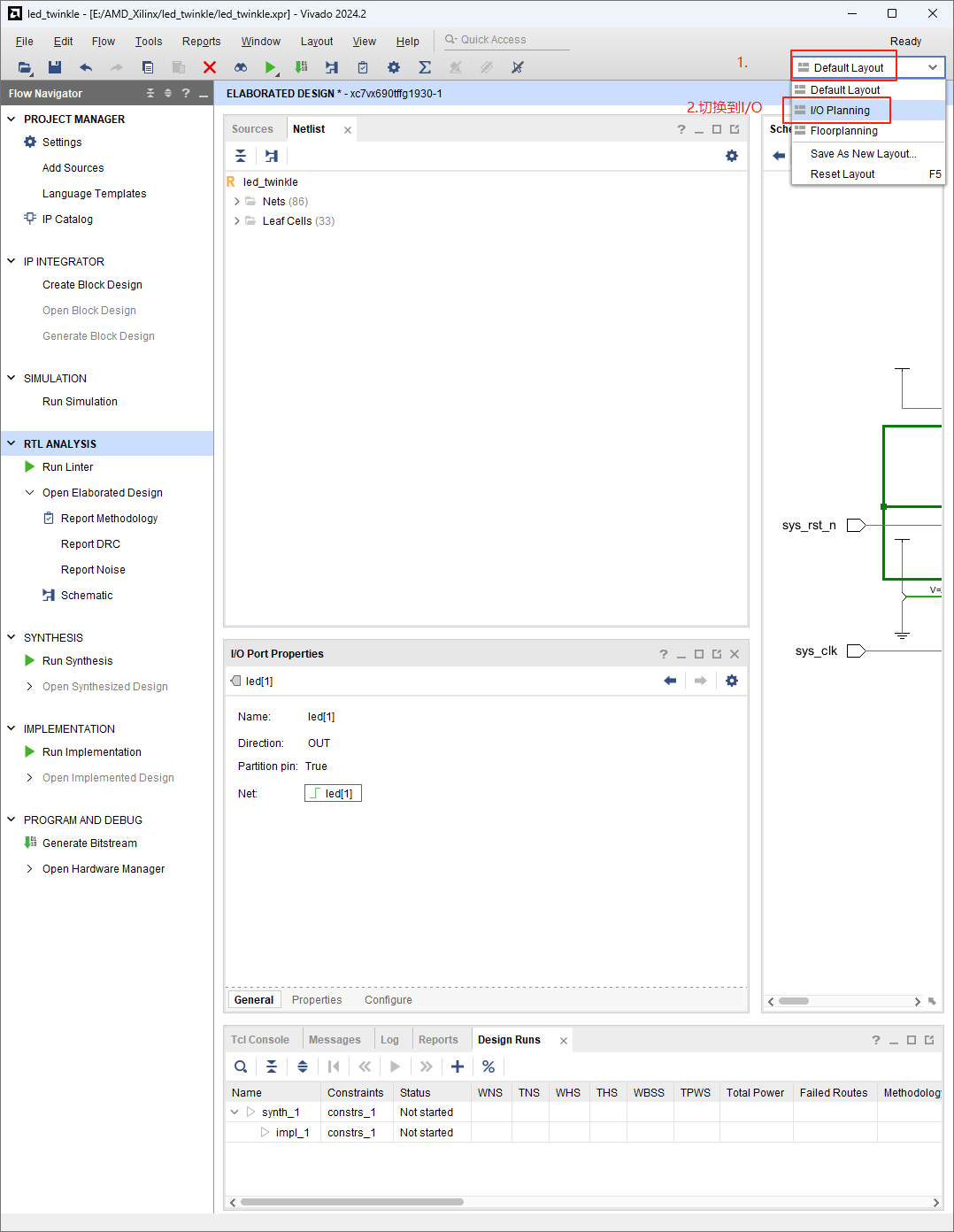
Task: Close the I/O Port Properties panel
Action: 735,654
